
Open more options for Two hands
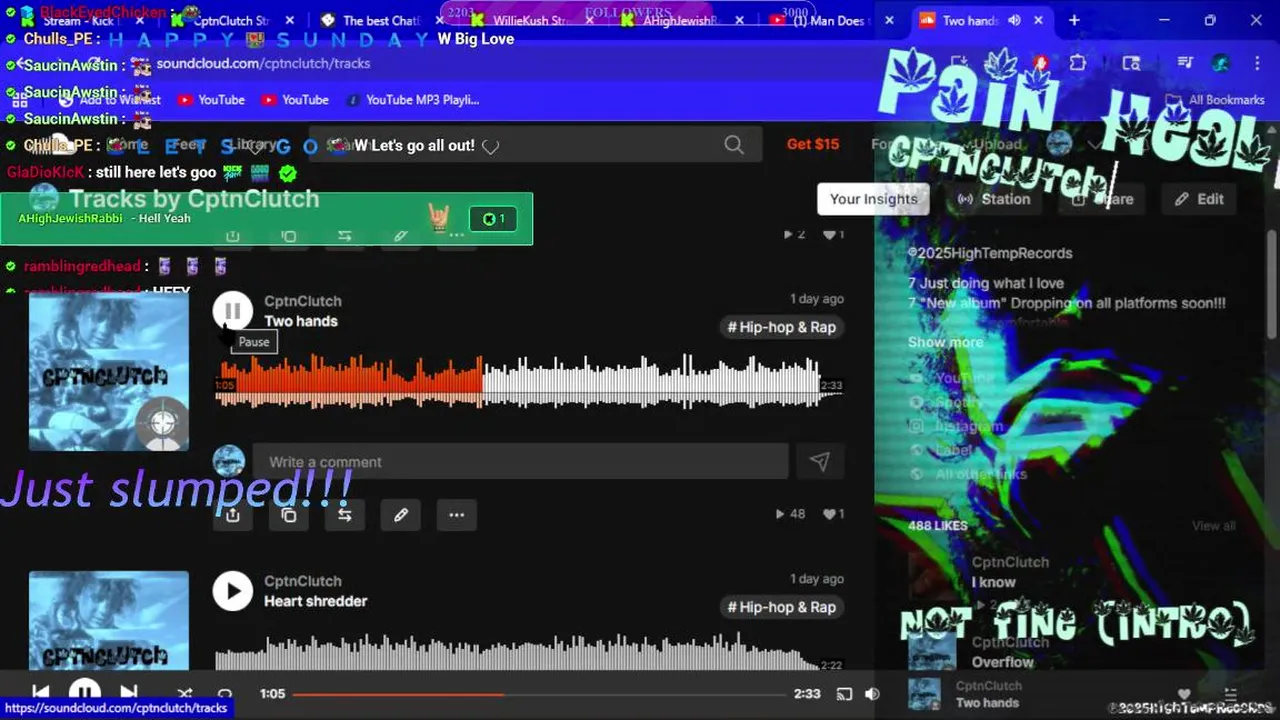coord(457,515)
